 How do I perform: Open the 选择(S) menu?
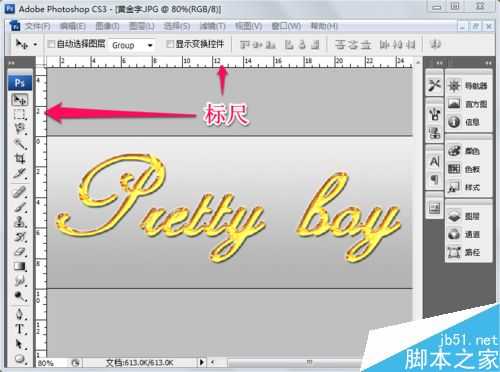(x=177, y=26)
